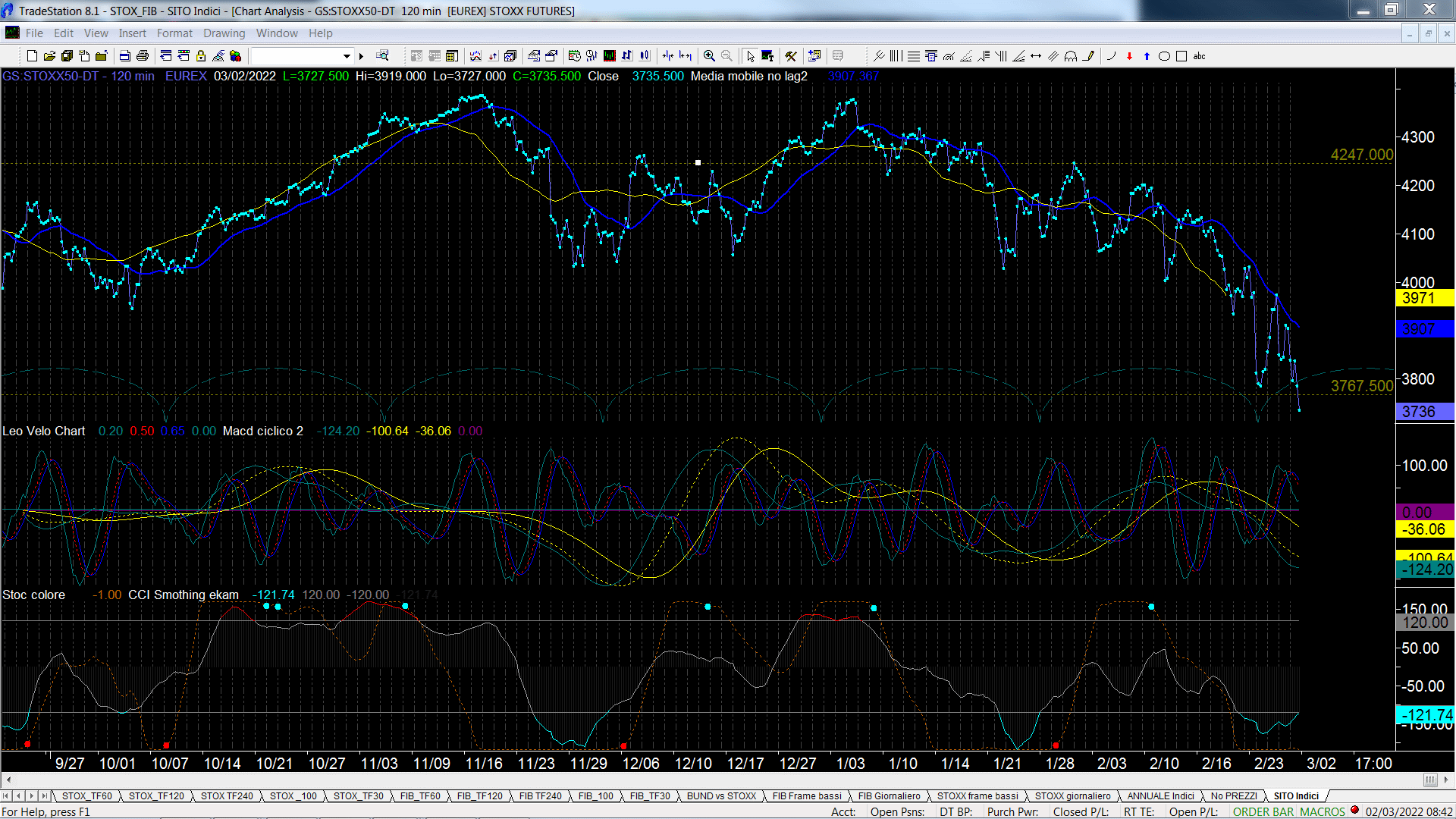Switch to the BUND vs STOXX tab
Image resolution: width=1456 pixels, height=819 pixels.
[721, 796]
